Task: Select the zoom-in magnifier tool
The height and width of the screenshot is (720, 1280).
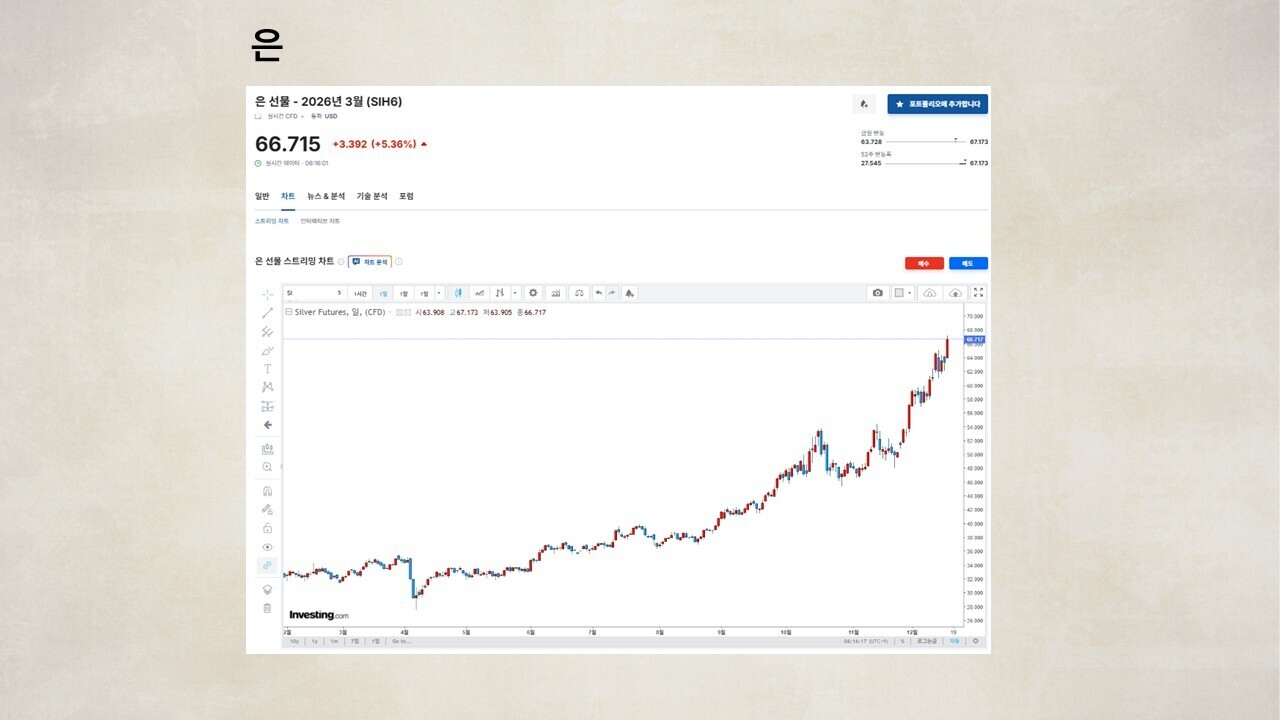Action: [267, 467]
